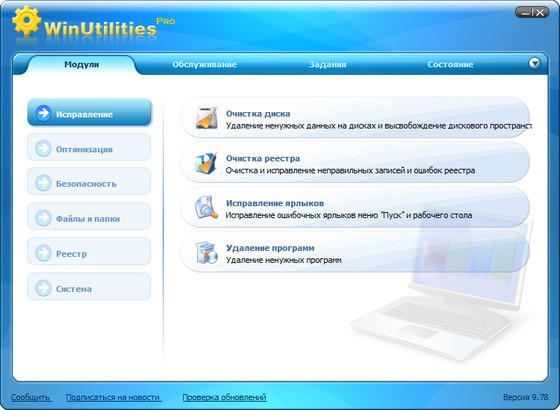Screen dimensions: 560x410
Task: Click the arrow icon beside Оптимизация
Action: 43,149
